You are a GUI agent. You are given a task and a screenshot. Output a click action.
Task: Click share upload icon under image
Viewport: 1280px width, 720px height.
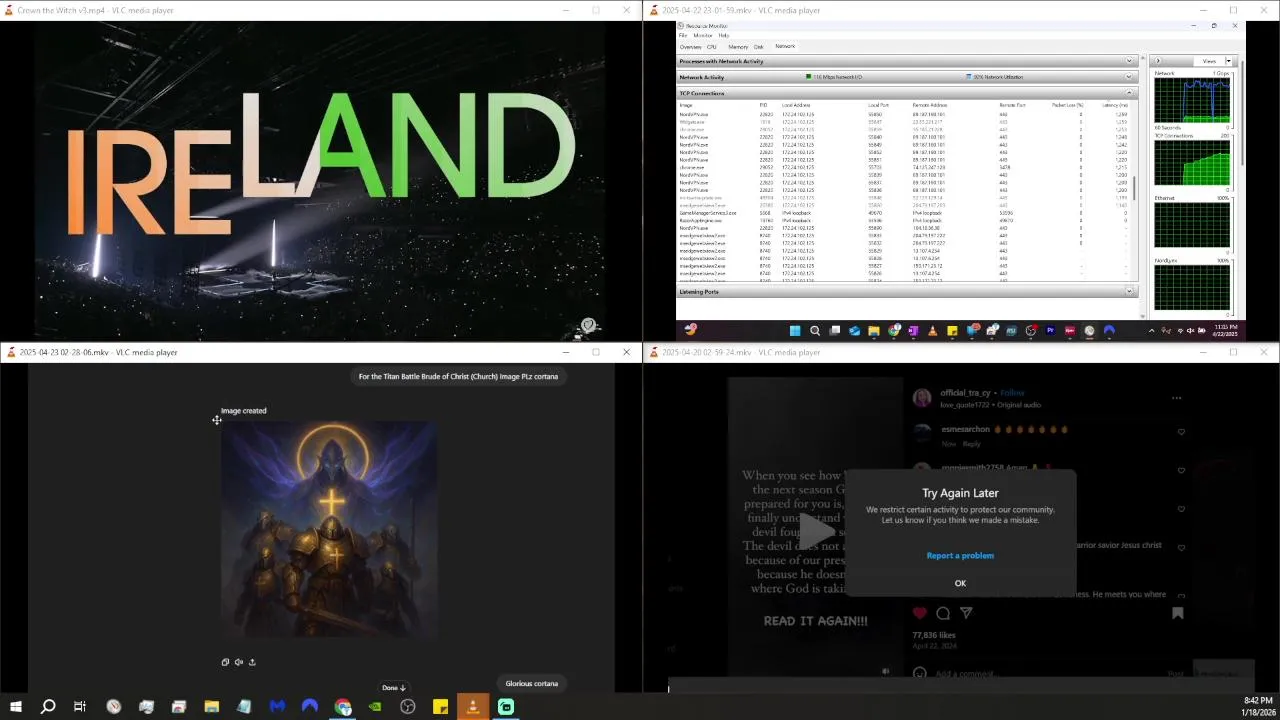pos(252,662)
